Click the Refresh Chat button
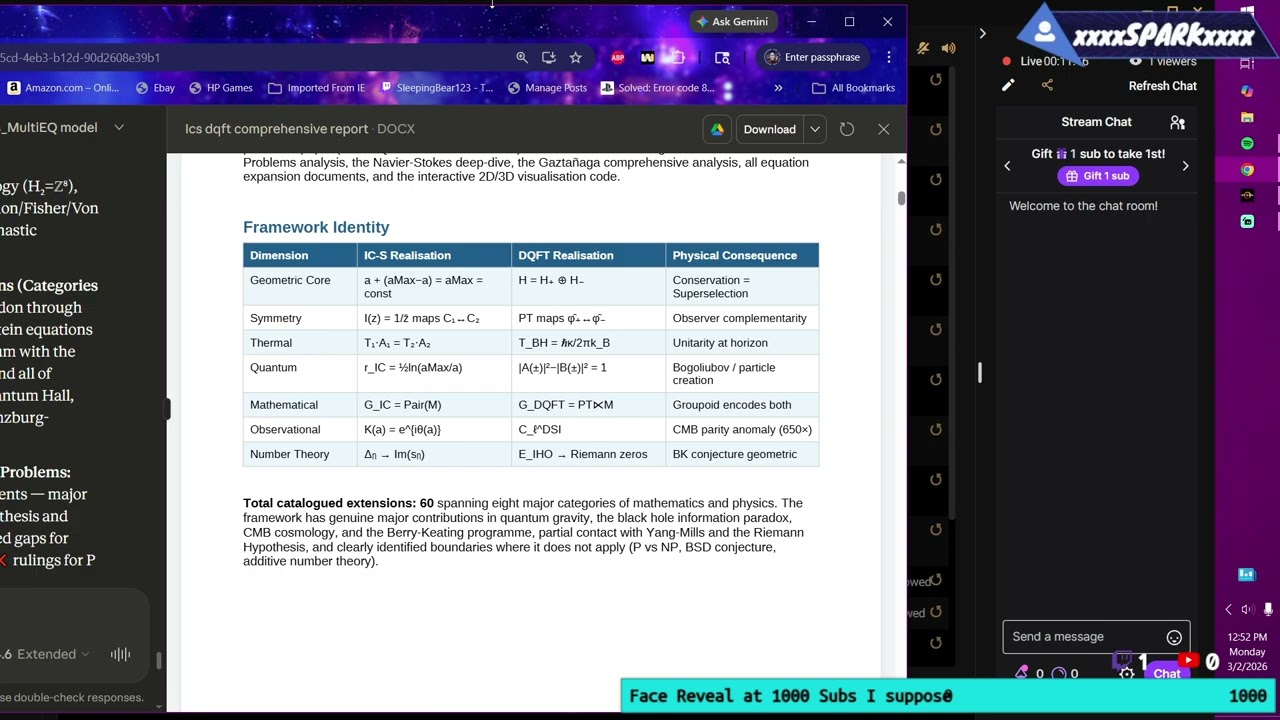 1162,86
